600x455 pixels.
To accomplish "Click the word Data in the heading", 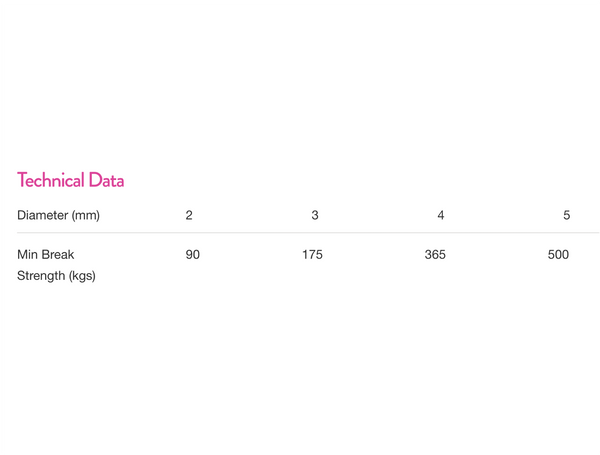I will (106, 181).
